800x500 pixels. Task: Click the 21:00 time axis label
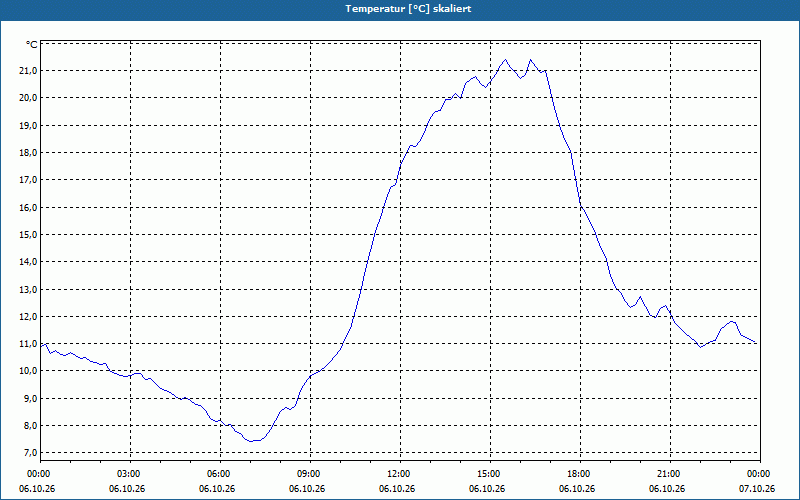click(670, 474)
